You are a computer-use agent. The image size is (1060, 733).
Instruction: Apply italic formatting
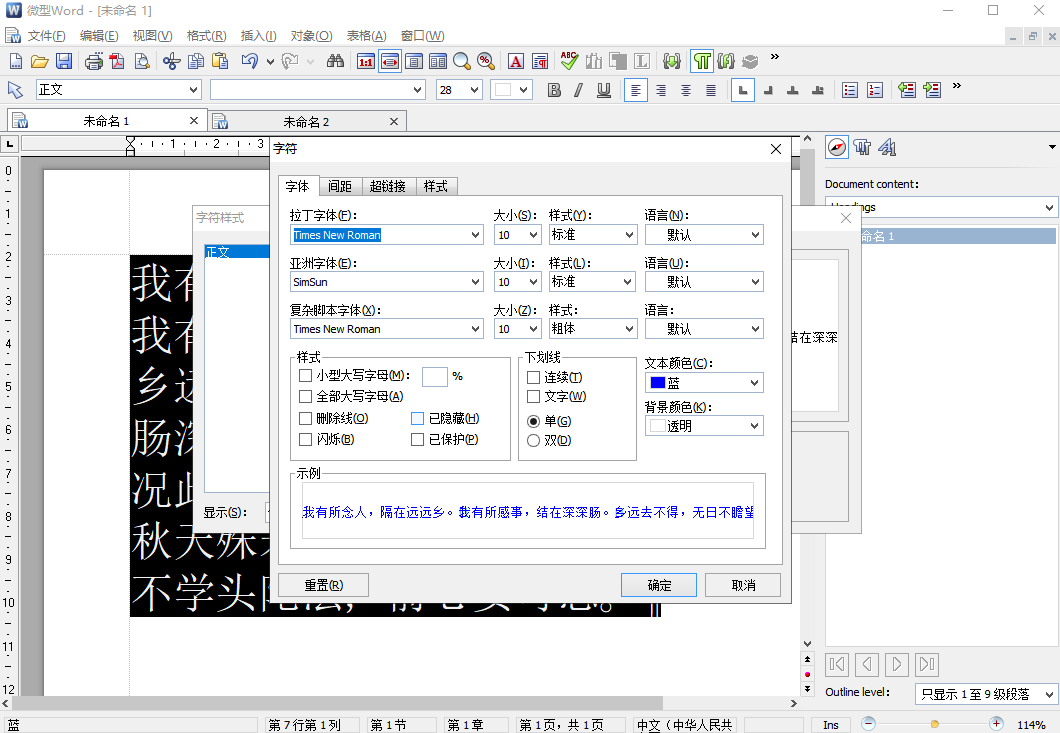[579, 90]
